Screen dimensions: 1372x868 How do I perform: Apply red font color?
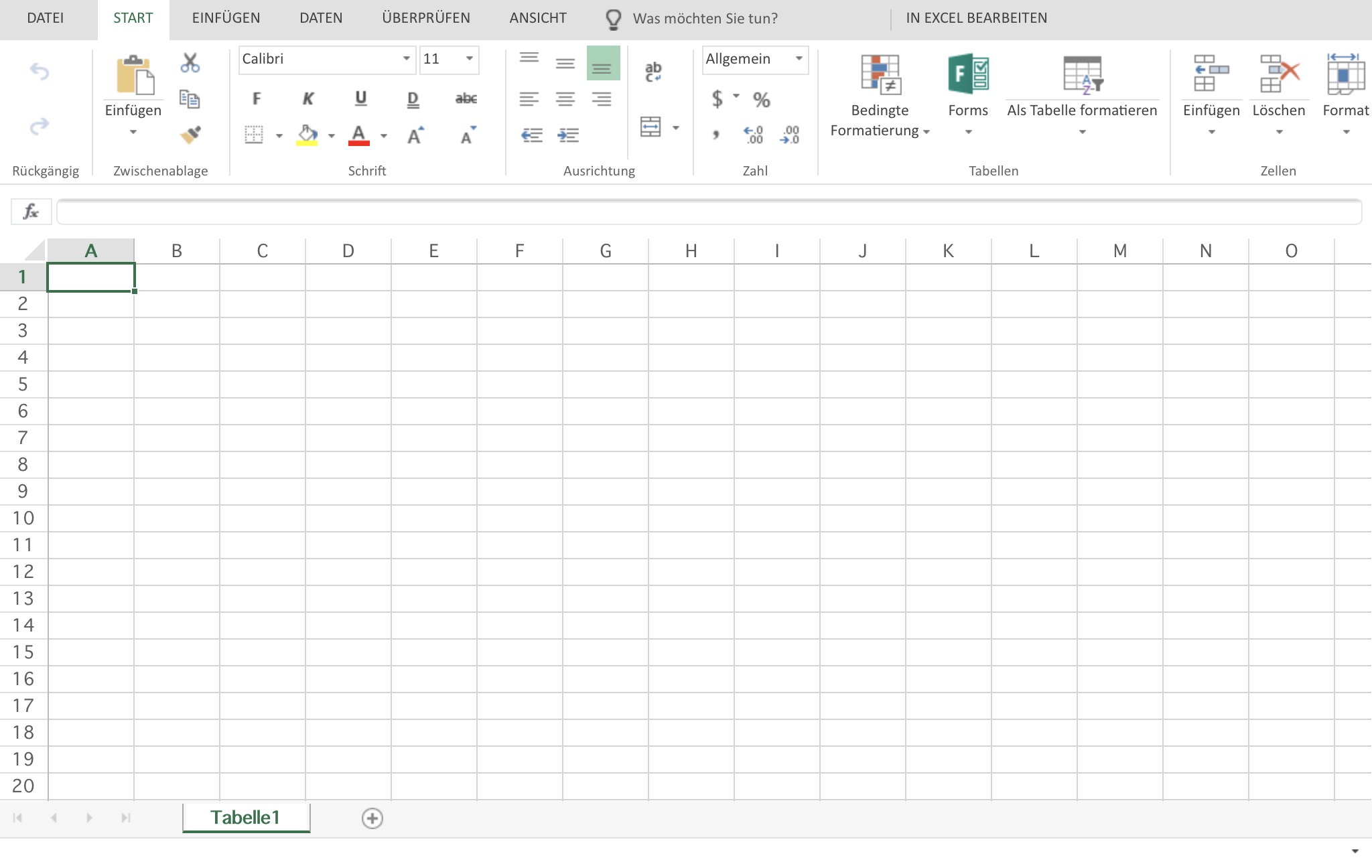[x=359, y=135]
